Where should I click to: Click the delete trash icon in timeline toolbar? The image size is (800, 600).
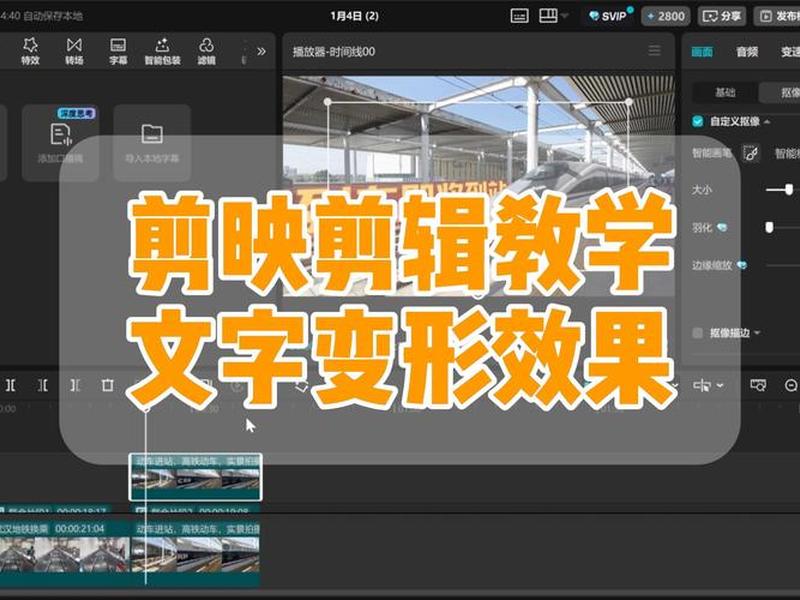click(107, 385)
